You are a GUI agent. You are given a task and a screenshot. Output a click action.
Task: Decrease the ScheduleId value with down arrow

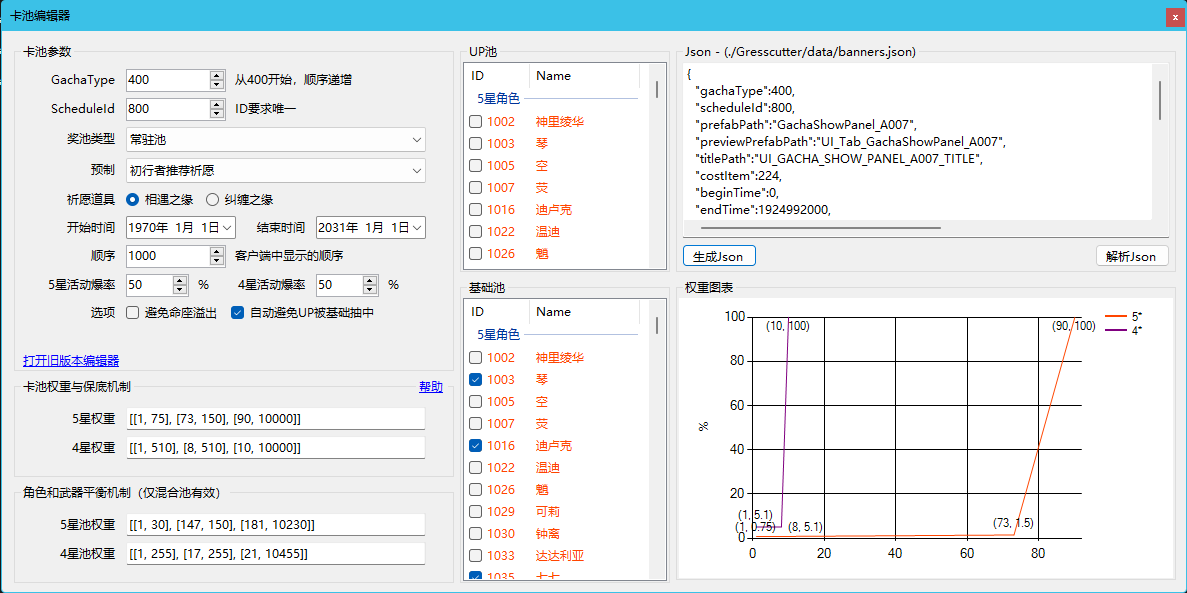(217, 113)
